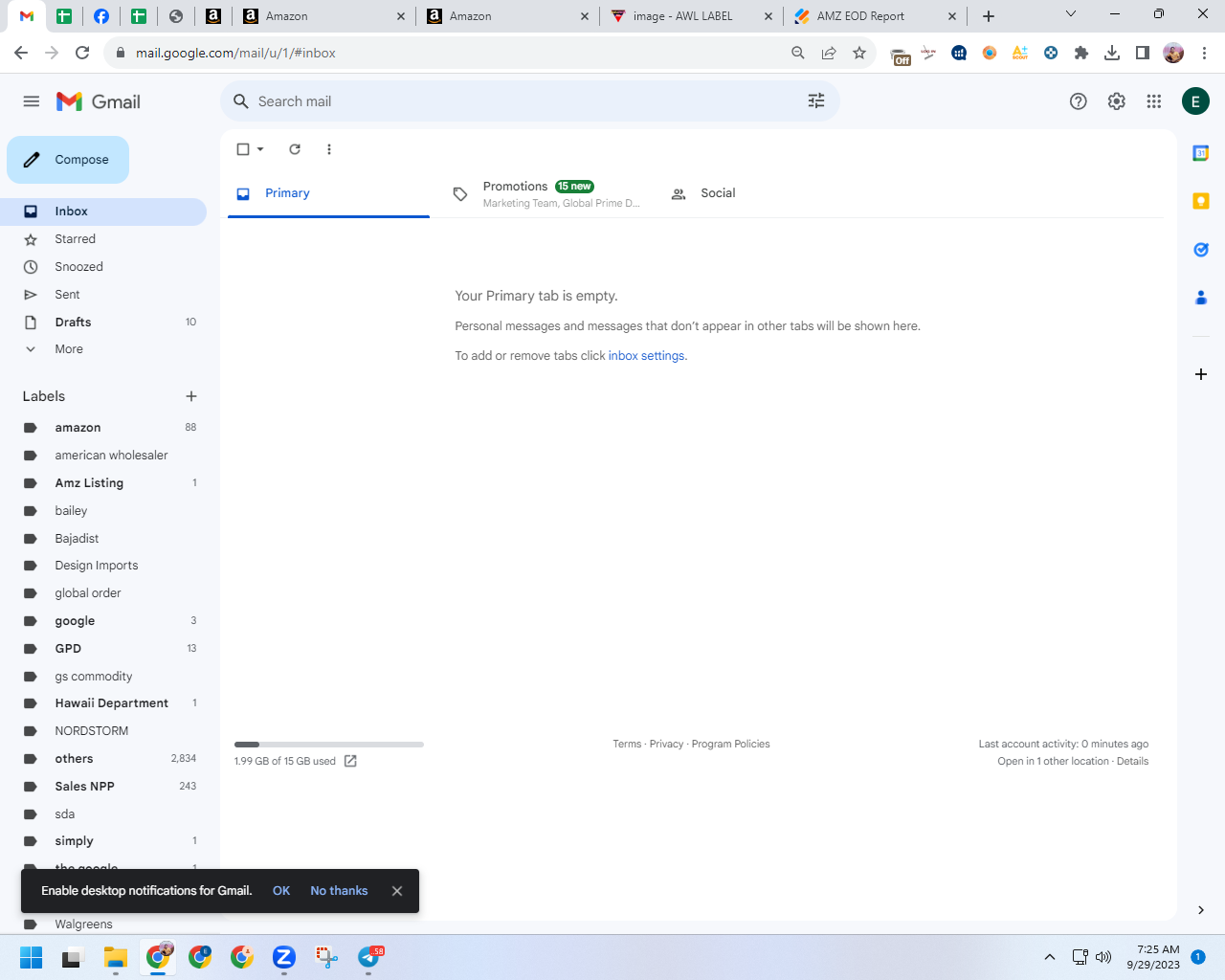Click the Gmail logo
Screen dimensions: 1225x980
(x=99, y=101)
